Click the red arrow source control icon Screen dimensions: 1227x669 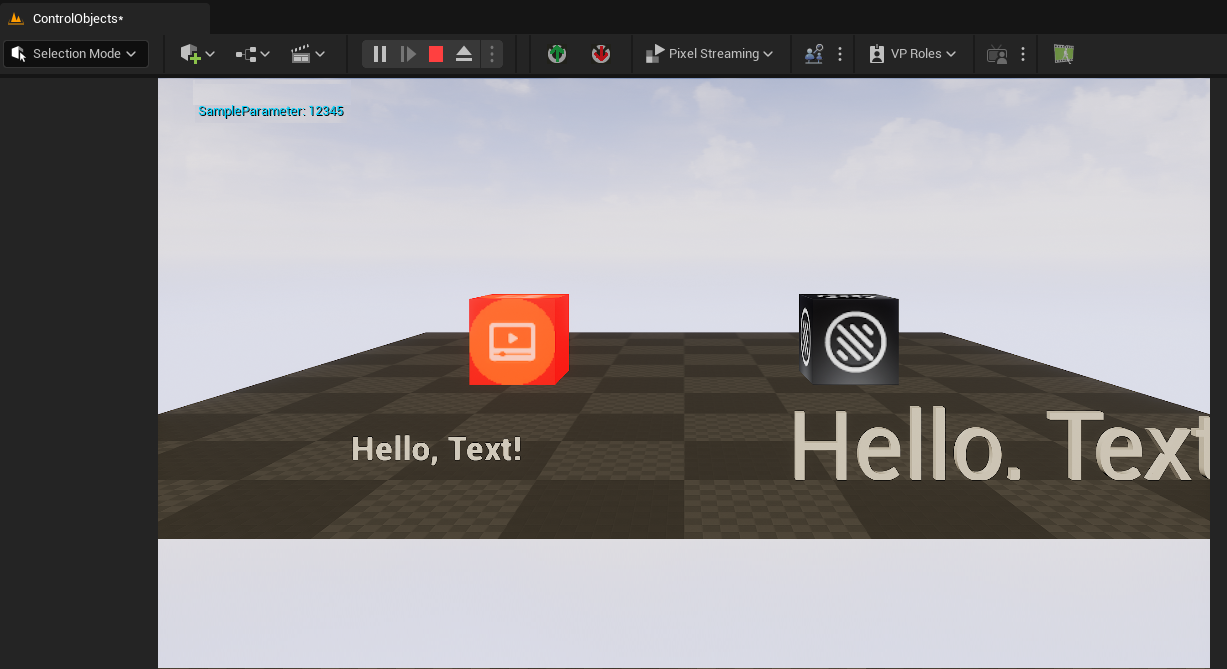coord(601,54)
